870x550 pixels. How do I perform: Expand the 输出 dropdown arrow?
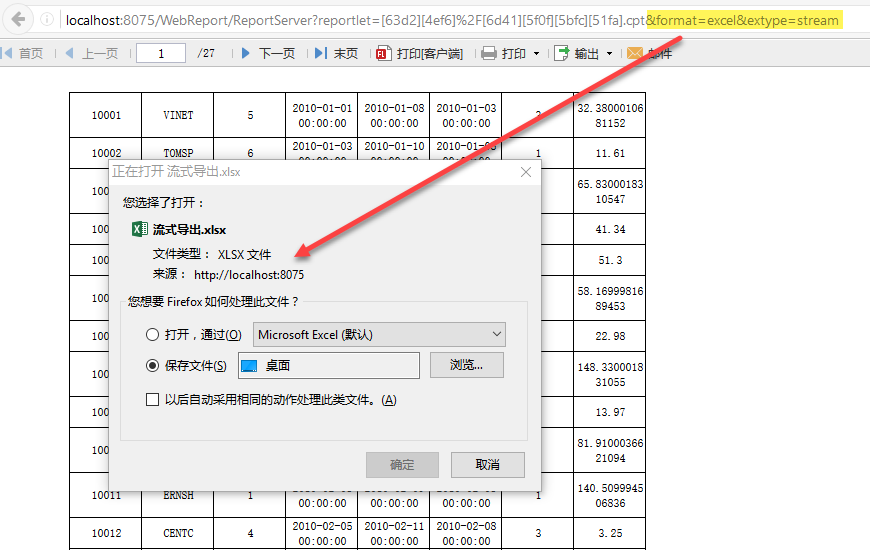coord(610,54)
